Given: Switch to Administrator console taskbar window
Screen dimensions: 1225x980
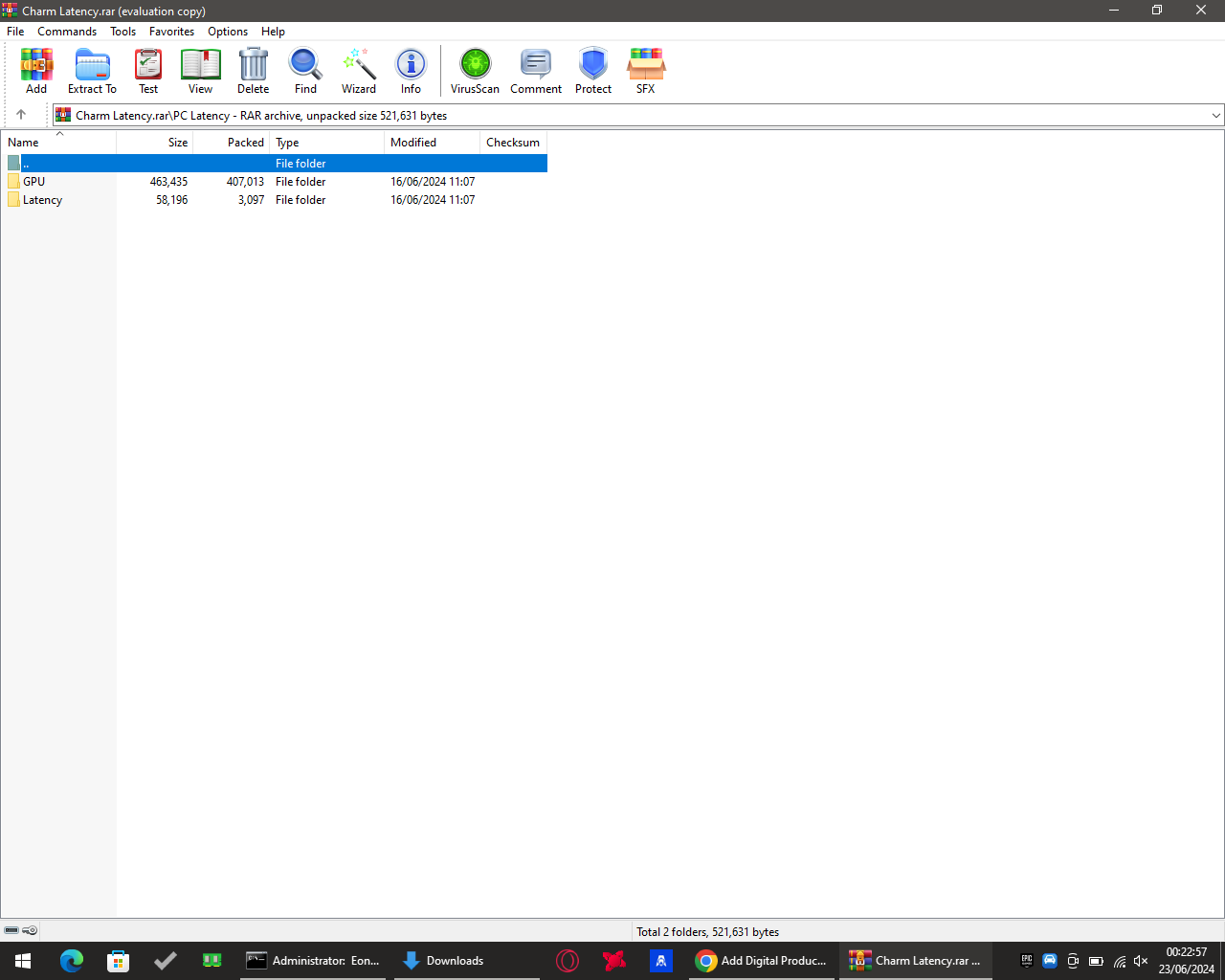Looking at the screenshot, I should click(313, 960).
